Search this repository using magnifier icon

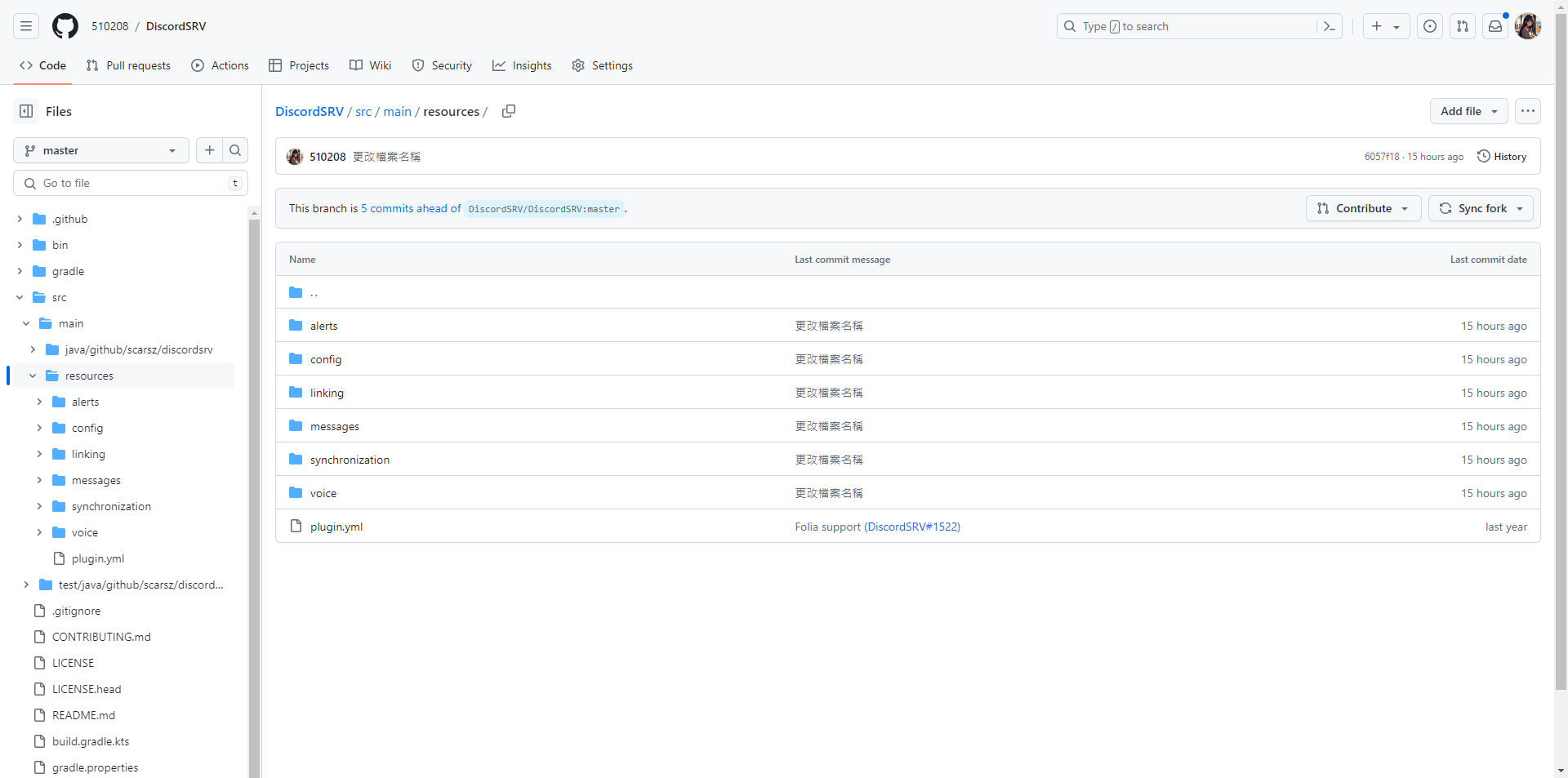[235, 150]
